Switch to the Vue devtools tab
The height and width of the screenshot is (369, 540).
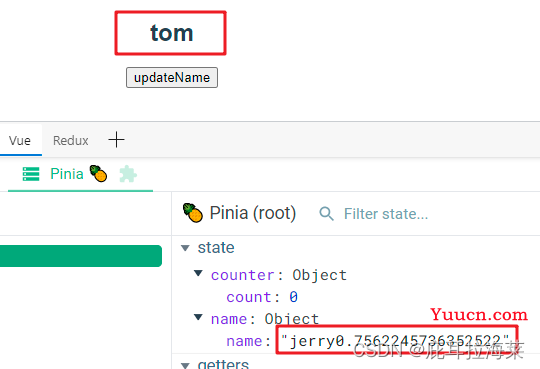[20, 141]
